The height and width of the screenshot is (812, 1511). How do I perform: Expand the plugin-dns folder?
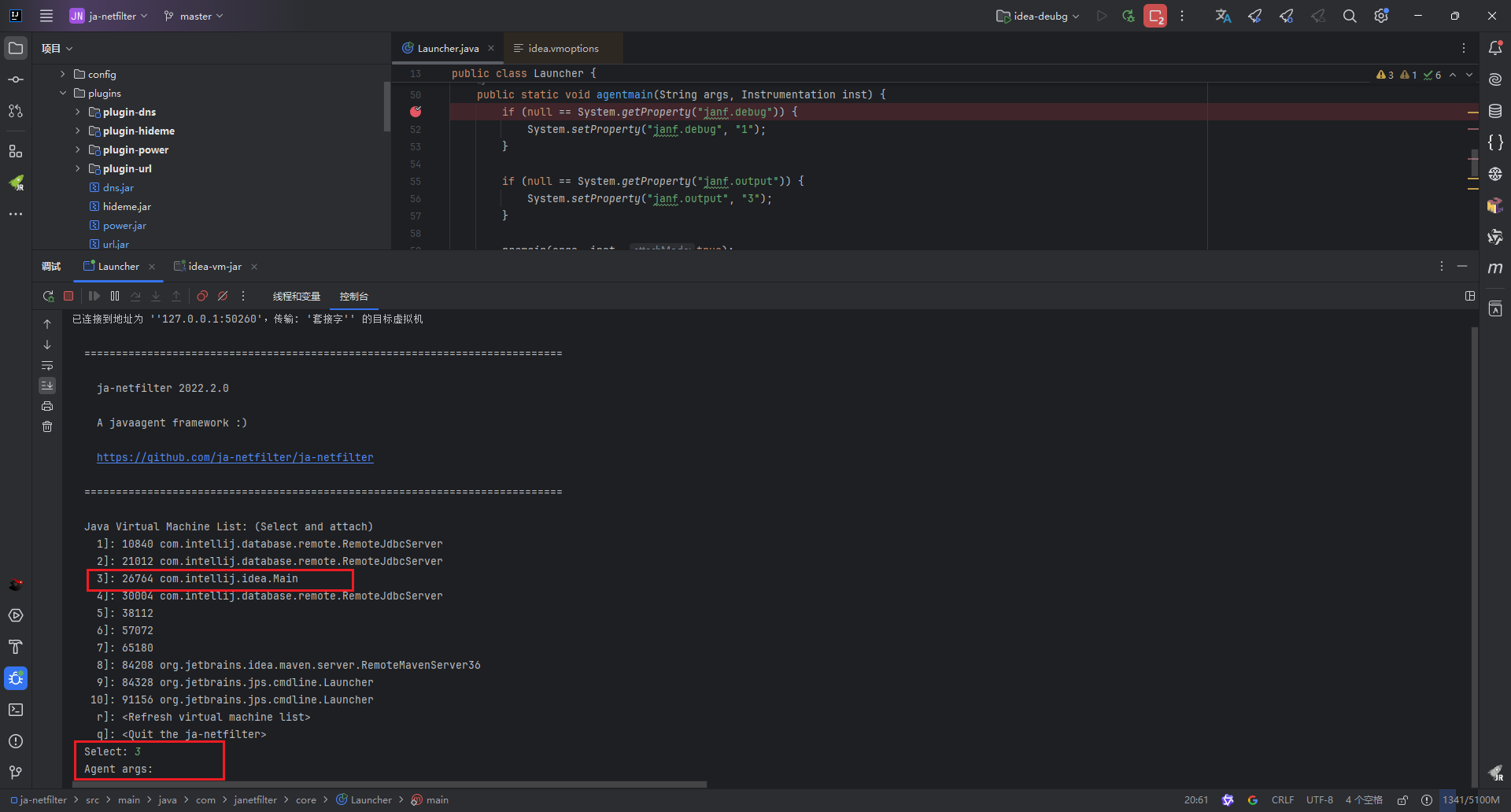(78, 112)
